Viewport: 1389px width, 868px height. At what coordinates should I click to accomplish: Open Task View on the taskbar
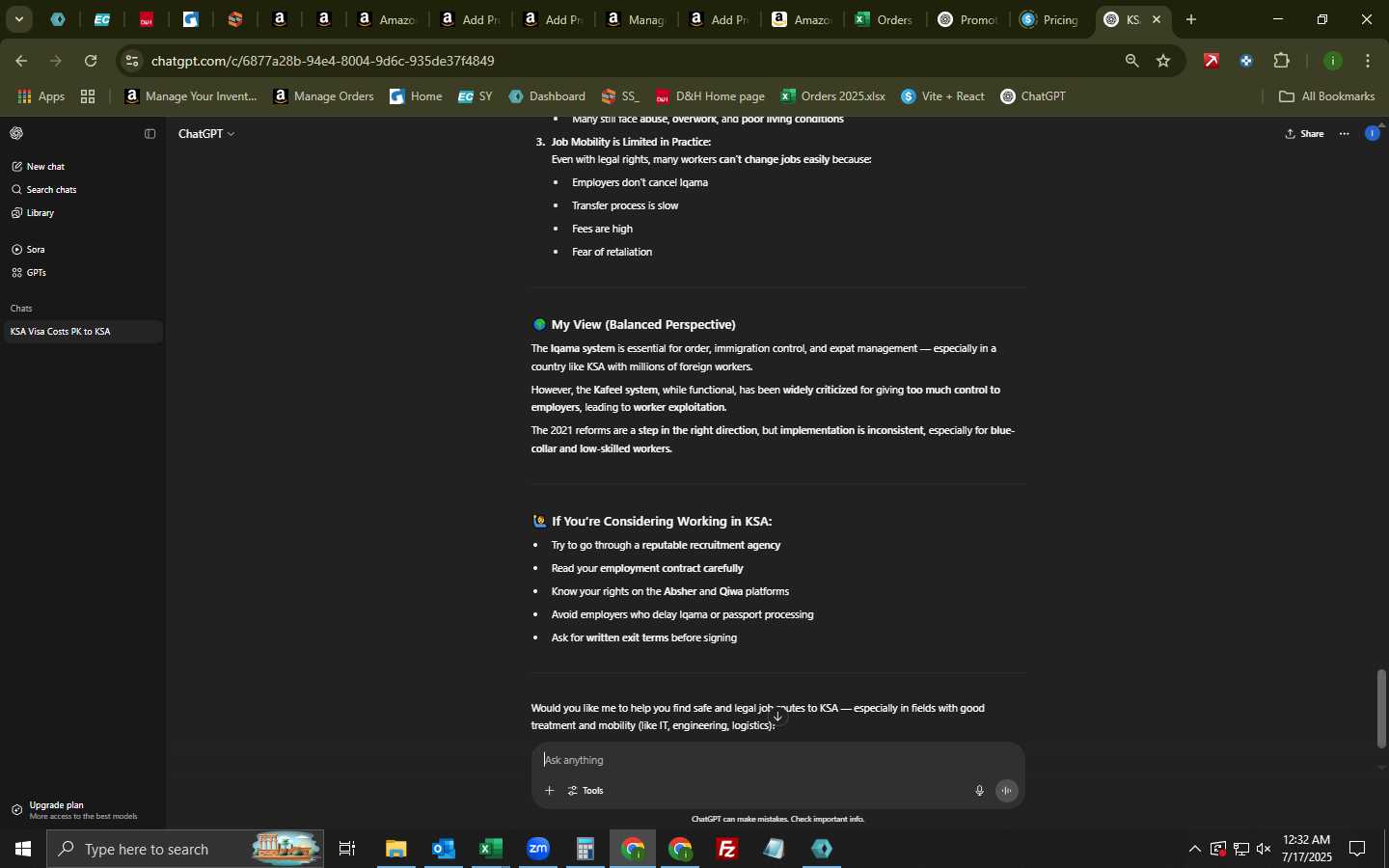tap(347, 850)
